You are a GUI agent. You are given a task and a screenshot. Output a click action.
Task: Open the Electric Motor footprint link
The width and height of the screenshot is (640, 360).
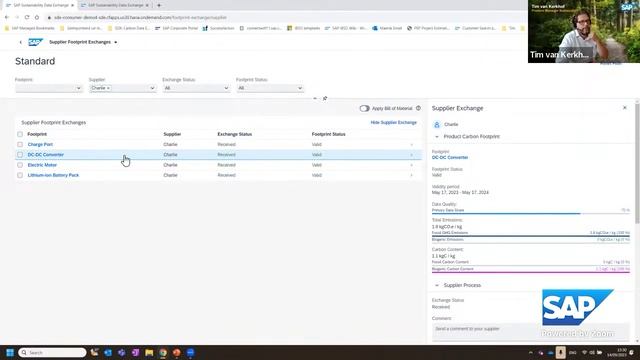click(42, 165)
